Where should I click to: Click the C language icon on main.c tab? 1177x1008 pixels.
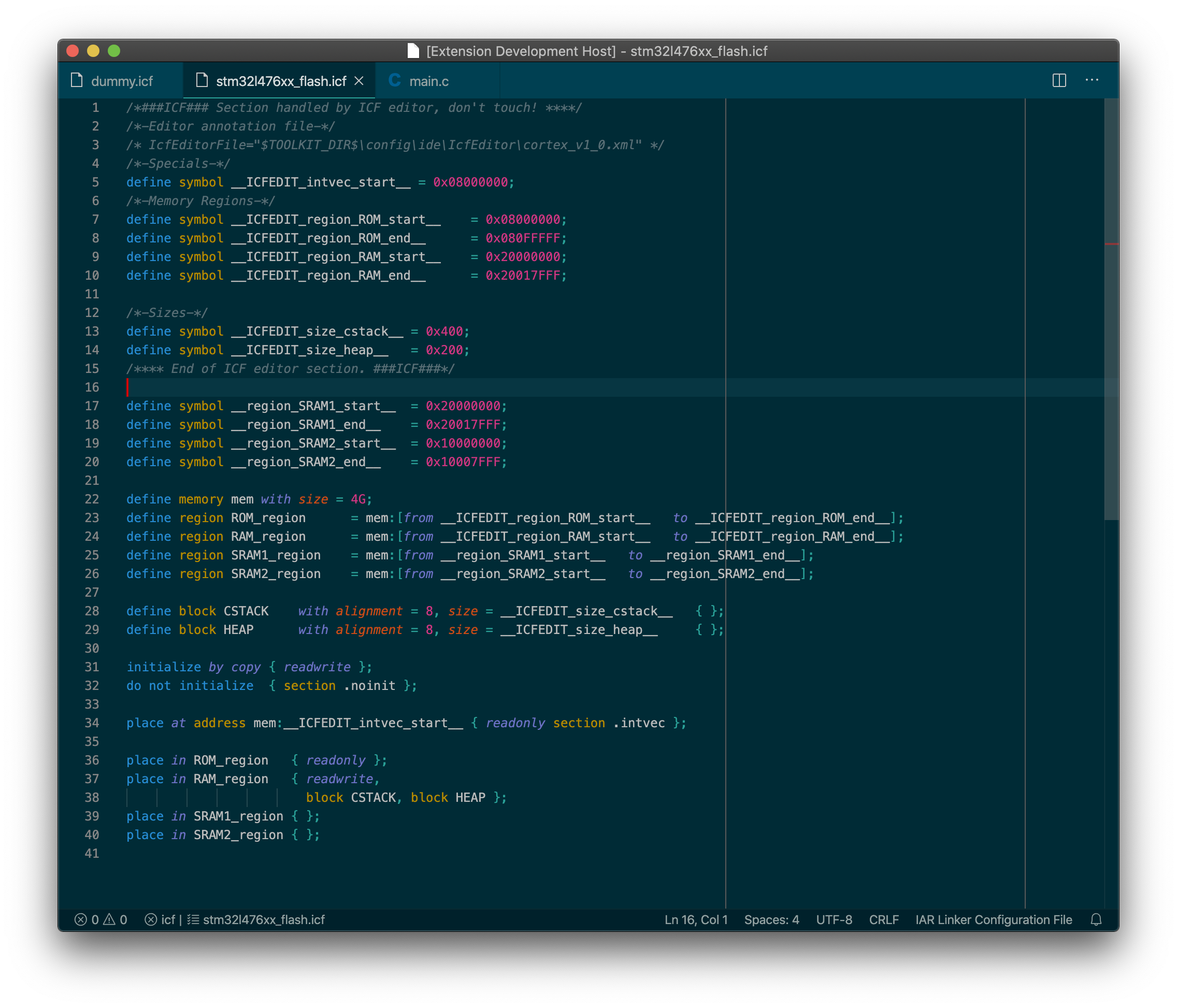click(x=395, y=81)
